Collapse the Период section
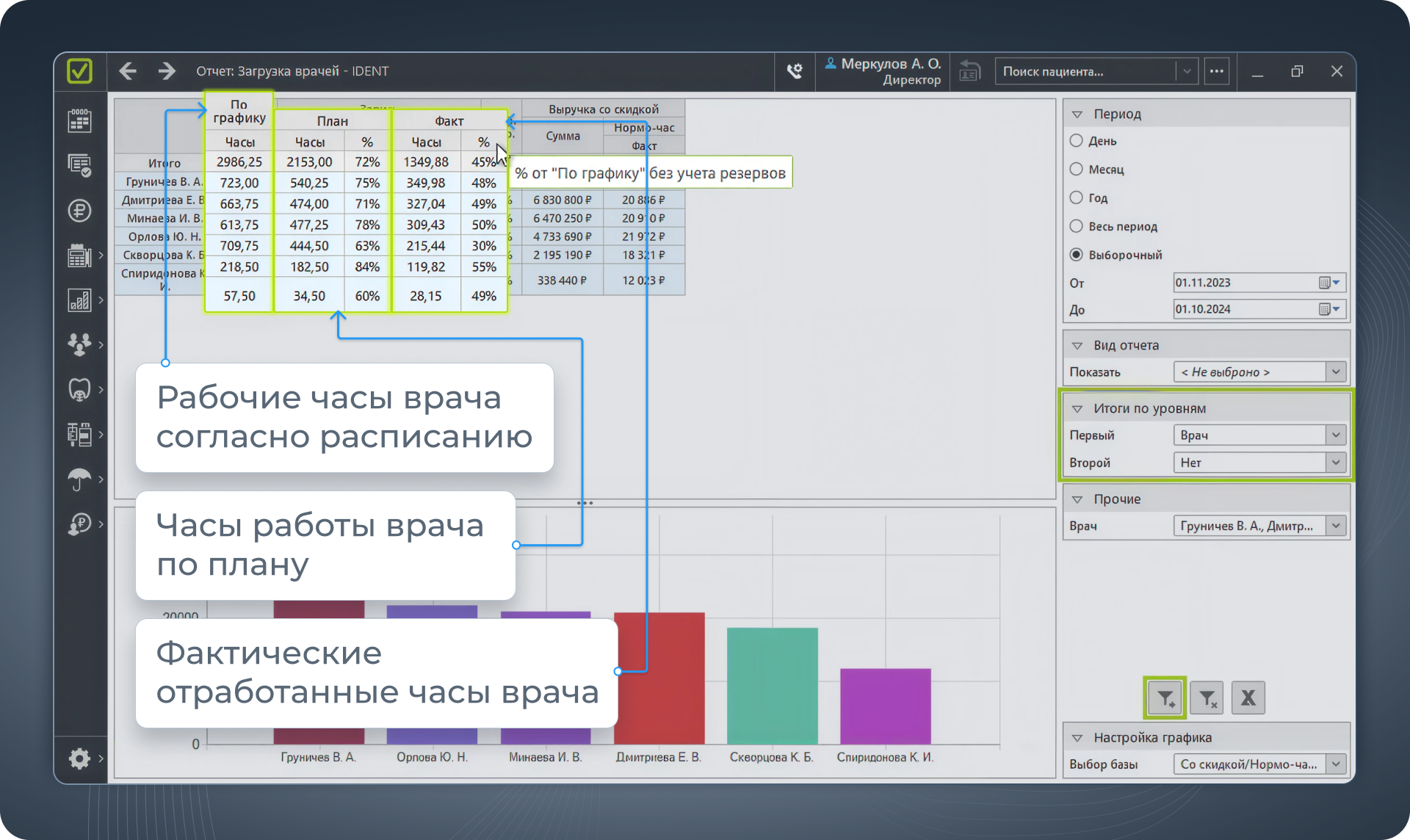This screenshot has width=1410, height=840. [x=1077, y=115]
